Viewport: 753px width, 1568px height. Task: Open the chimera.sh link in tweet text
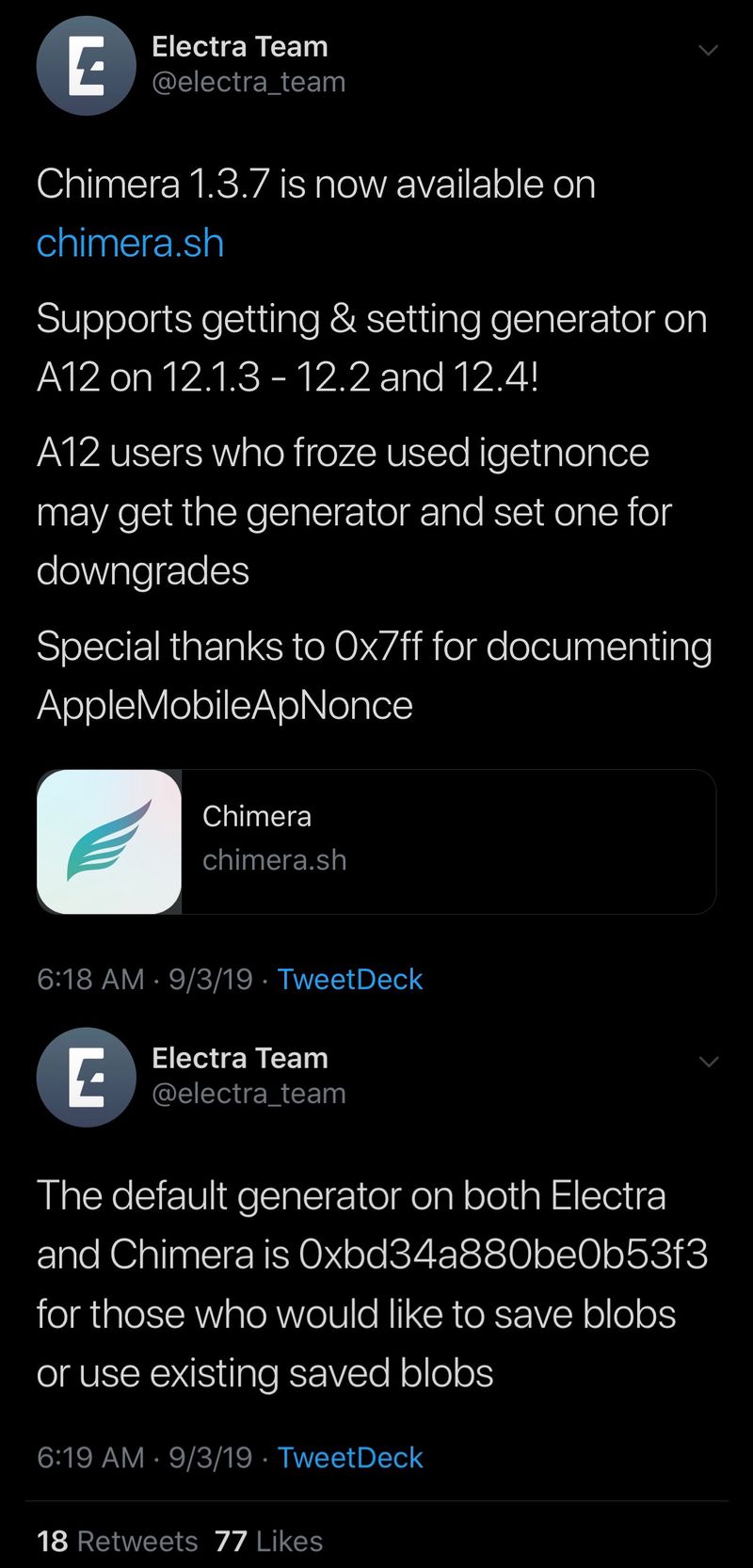tap(130, 243)
